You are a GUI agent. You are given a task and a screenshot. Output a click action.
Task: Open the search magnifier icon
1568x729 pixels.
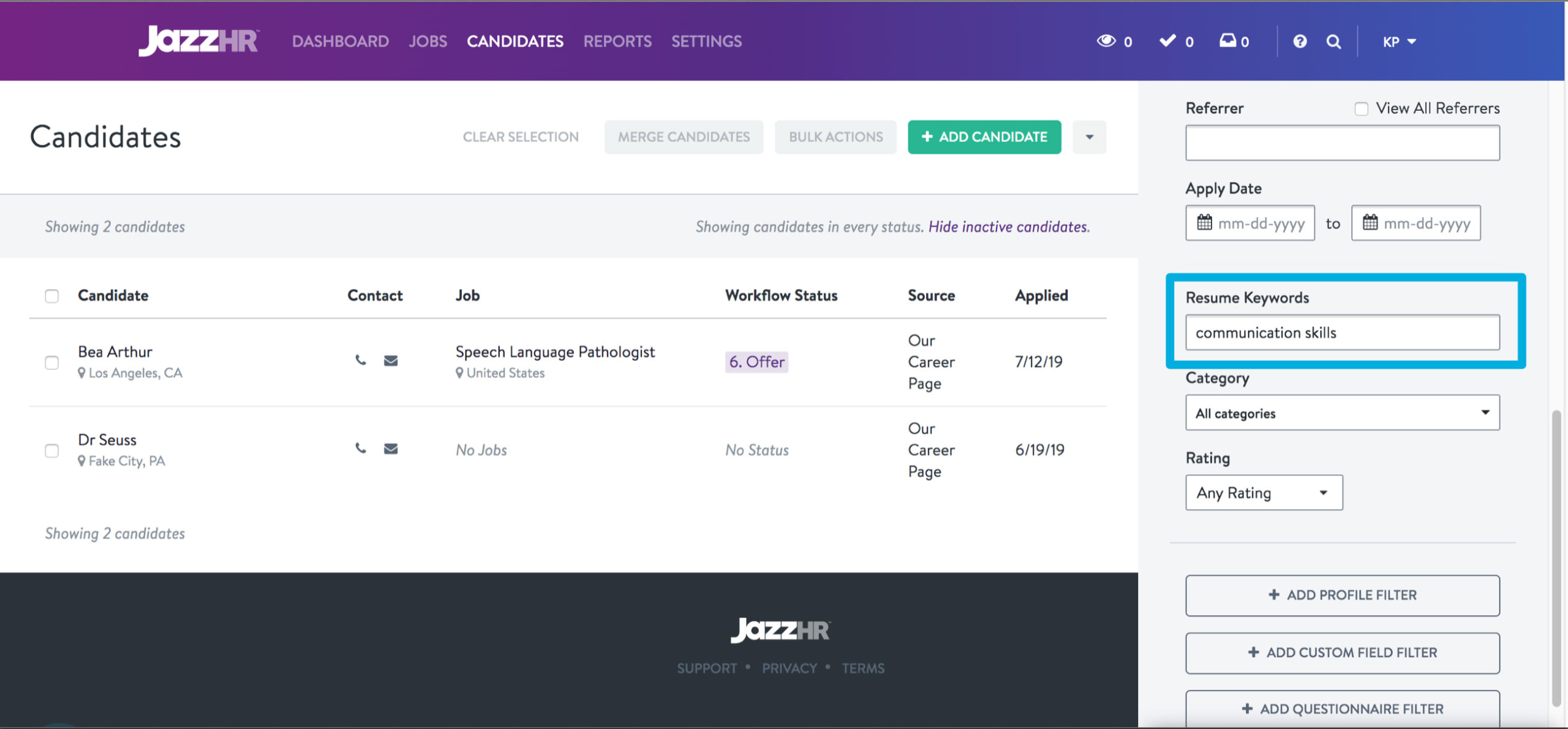click(x=1333, y=41)
